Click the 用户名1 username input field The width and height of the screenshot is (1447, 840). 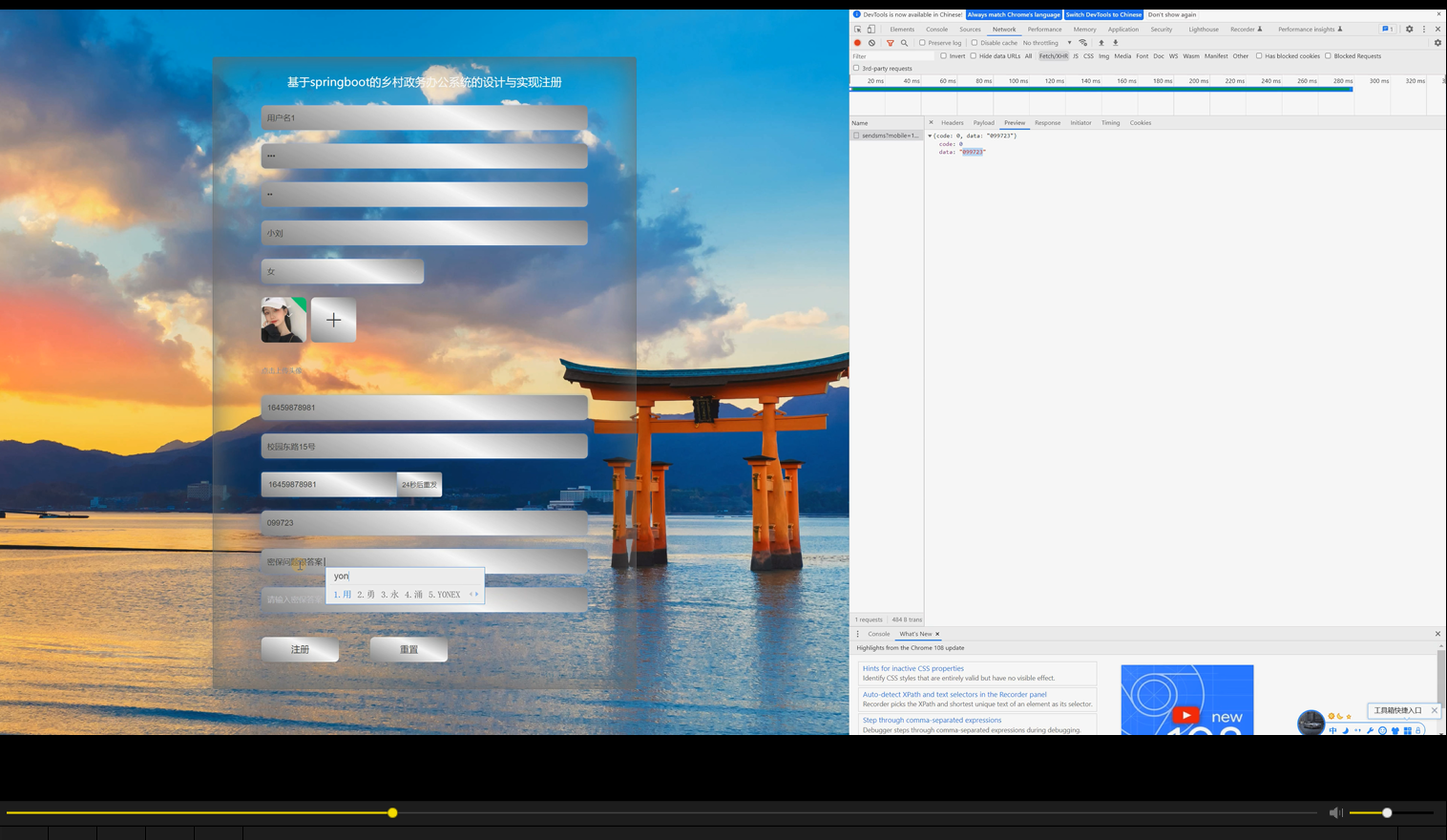(x=425, y=117)
